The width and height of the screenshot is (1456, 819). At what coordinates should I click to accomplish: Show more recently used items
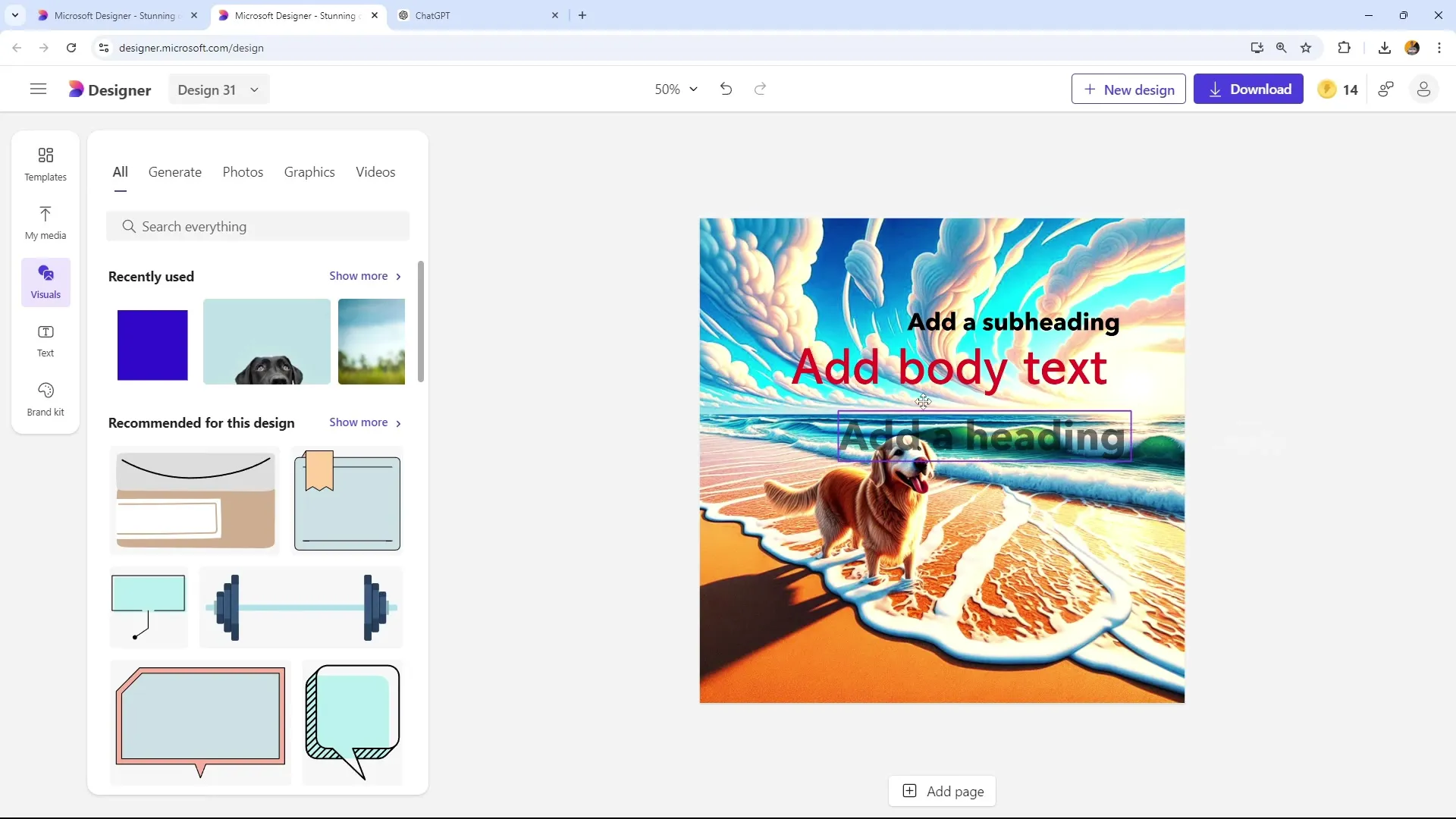[365, 276]
